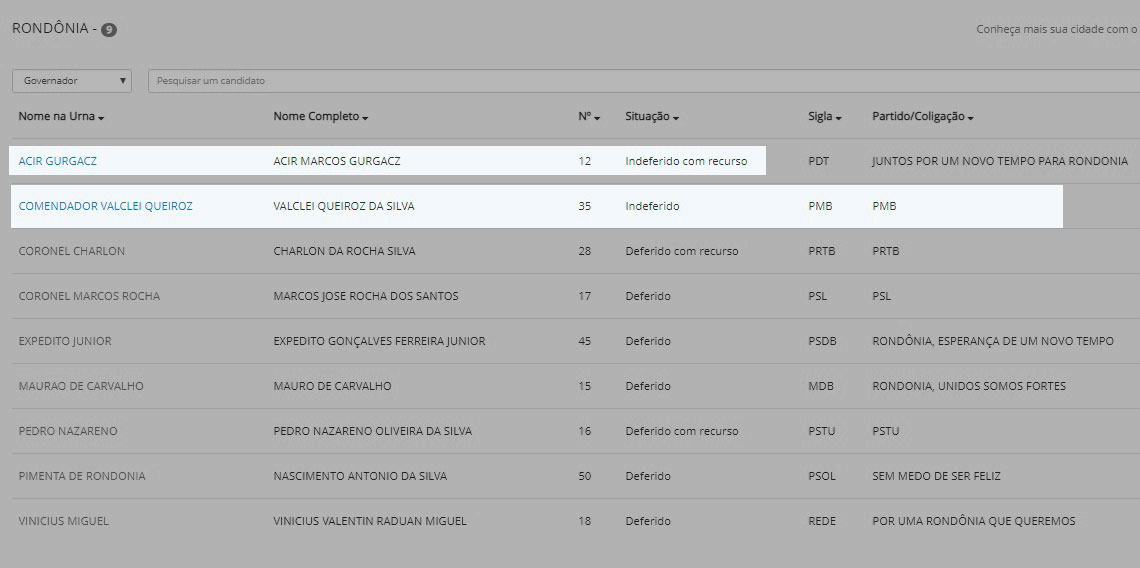
Task: Click full name MARCOS JOSE ROCHA DOS SANTOS
Action: 366,296
